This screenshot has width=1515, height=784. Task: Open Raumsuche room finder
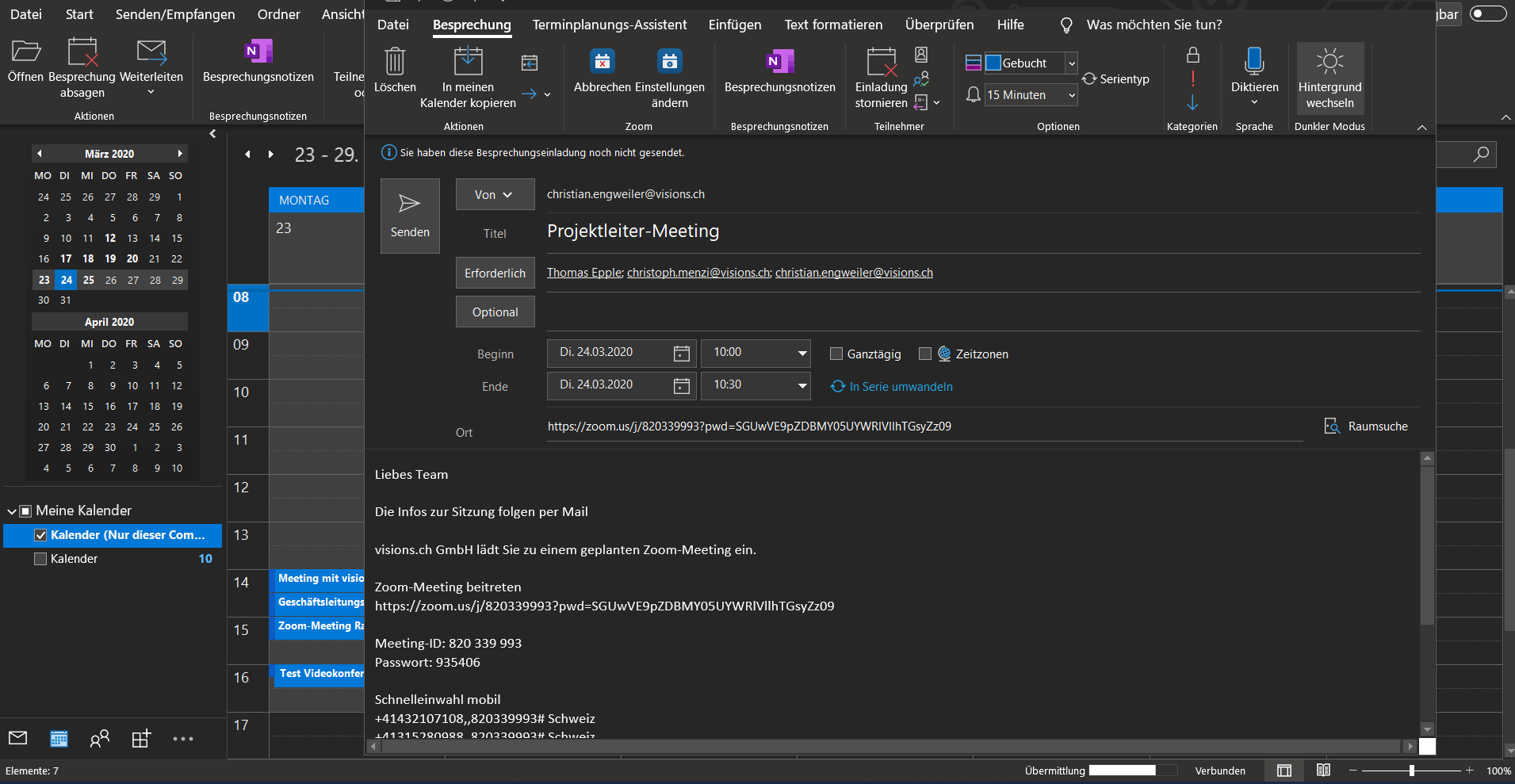[1367, 426]
